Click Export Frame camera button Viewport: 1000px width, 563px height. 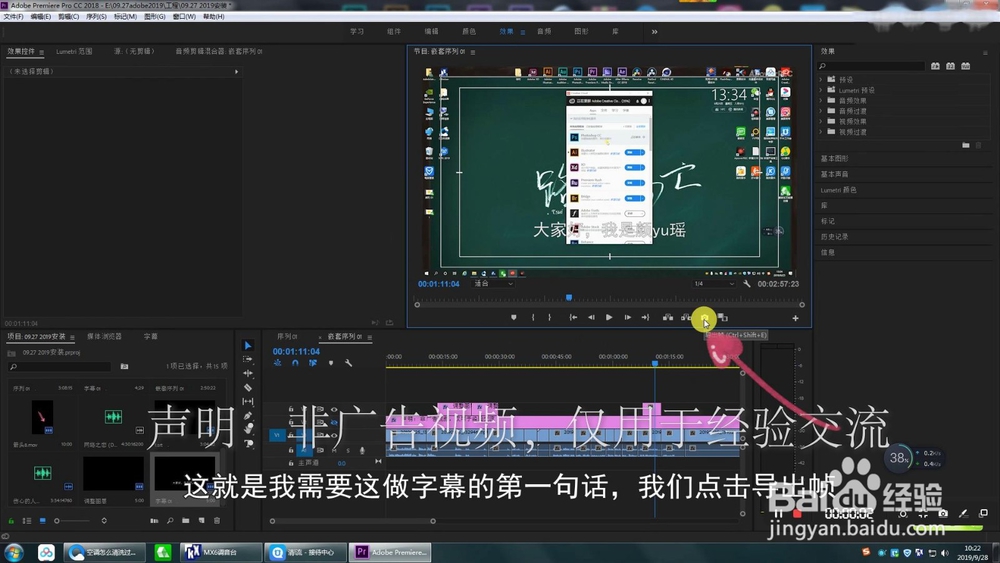(704, 318)
